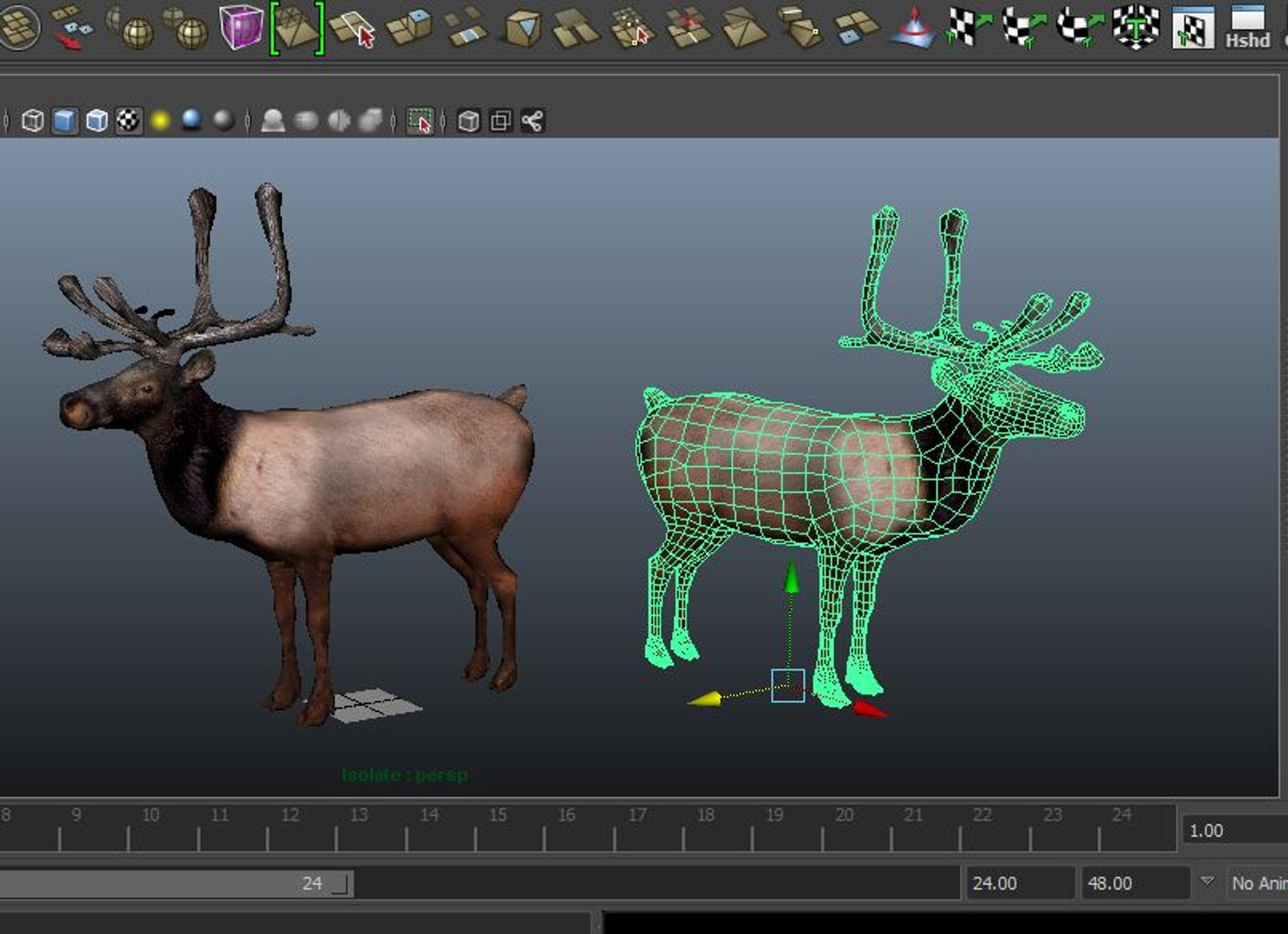Open the dropdown arrow beside No Anim
Viewport: 1288px width, 934px height.
coord(1208,882)
